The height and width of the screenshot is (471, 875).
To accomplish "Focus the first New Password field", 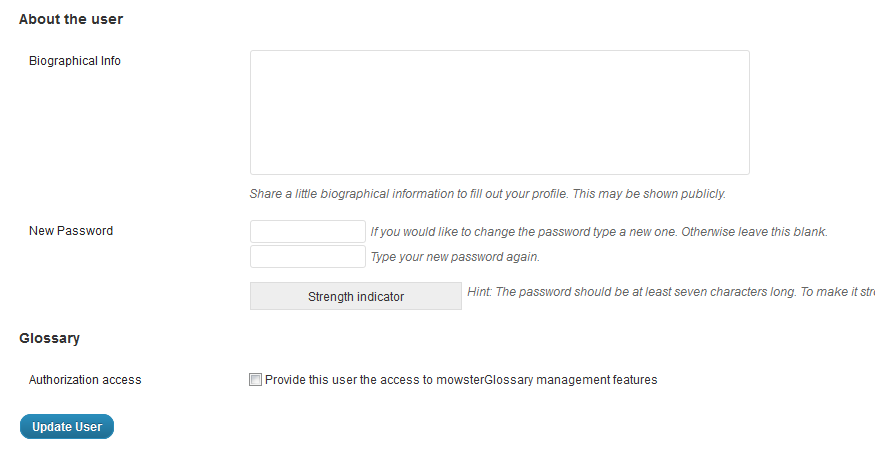I will pyautogui.click(x=308, y=231).
